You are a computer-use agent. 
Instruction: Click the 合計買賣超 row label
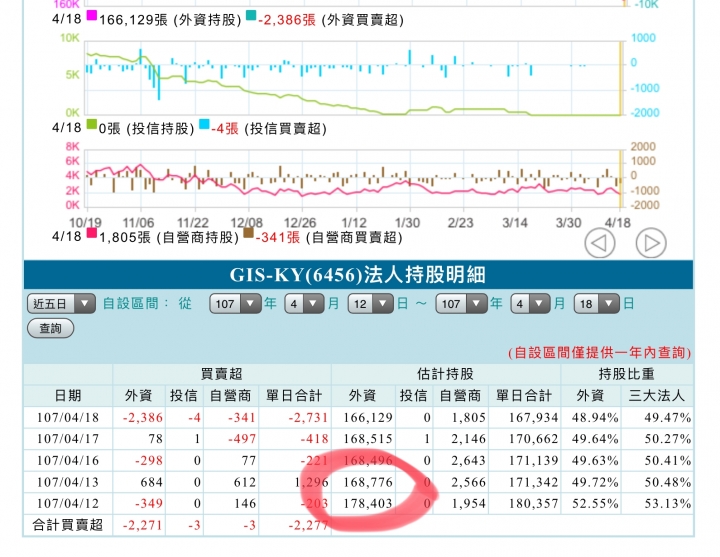(x=68, y=525)
